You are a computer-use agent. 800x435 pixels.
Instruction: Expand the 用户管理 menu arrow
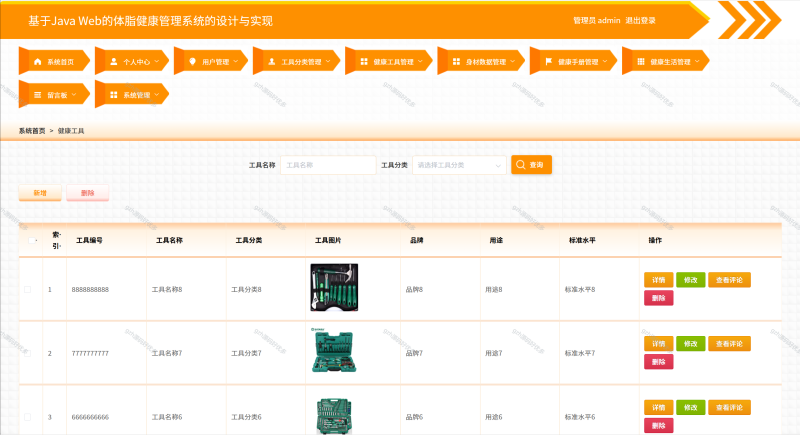236,62
